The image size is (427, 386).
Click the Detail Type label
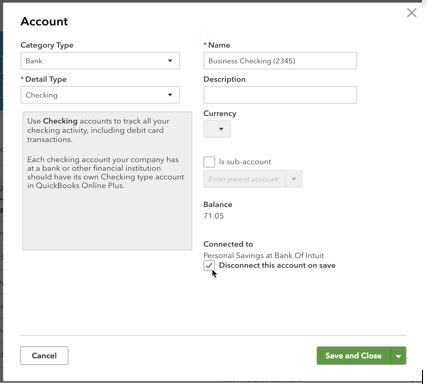coord(46,79)
